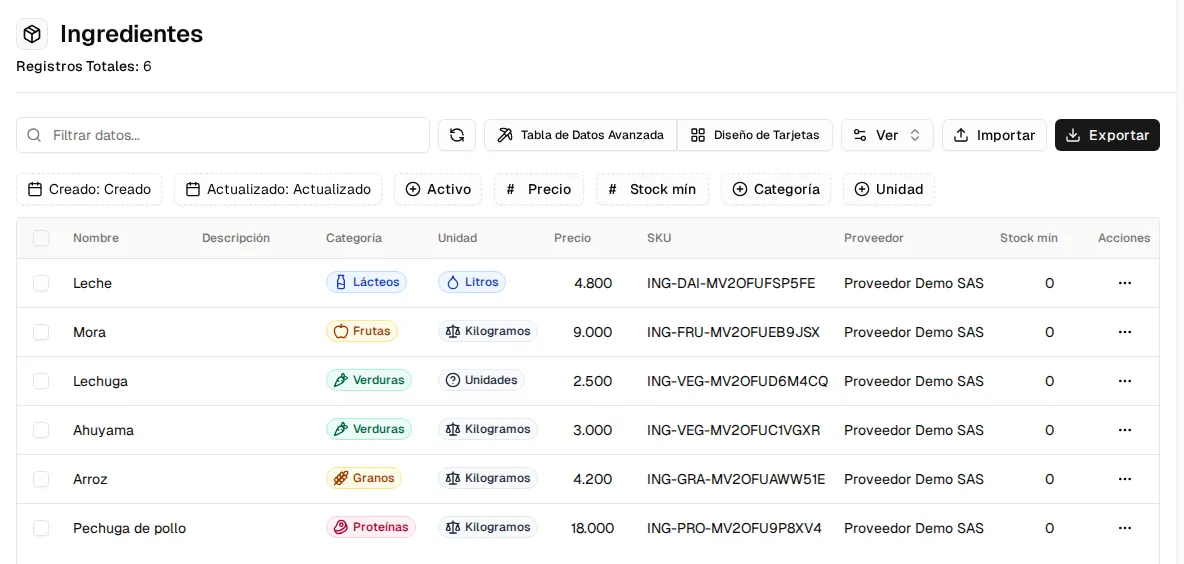Click the Pechuga de pollo name cell
Screen dimensions: 1184x564
pyautogui.click(x=129, y=529)
